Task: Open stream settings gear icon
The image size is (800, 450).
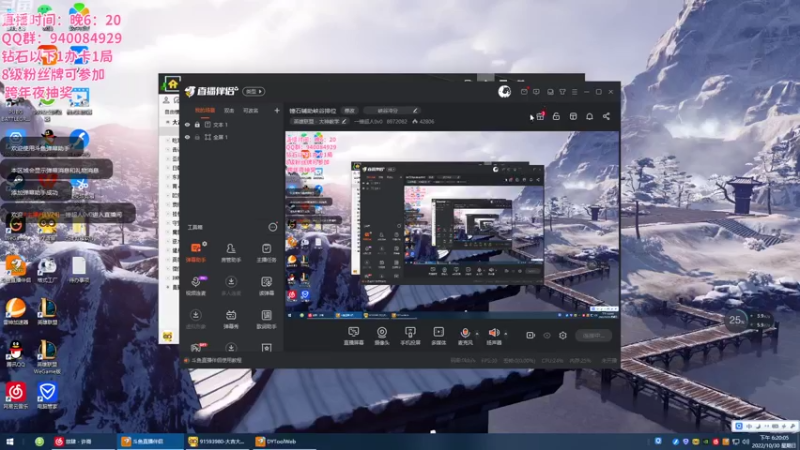Action: (563, 335)
